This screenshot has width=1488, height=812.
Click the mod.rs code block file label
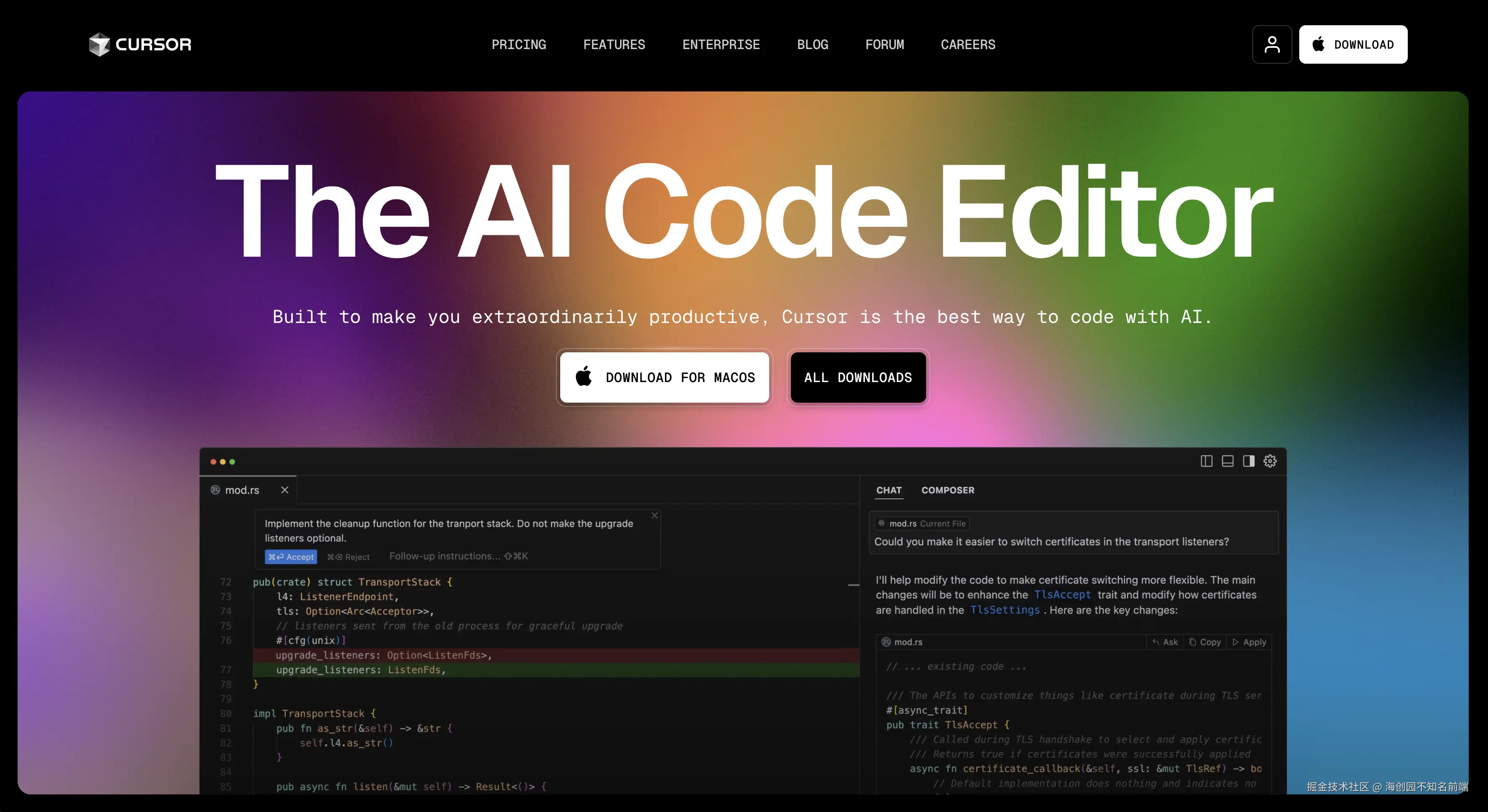pos(902,642)
